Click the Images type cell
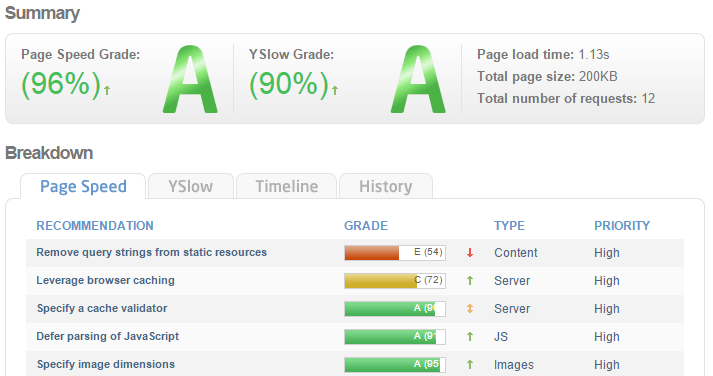Screen dimensions: 713x376 point(514,365)
